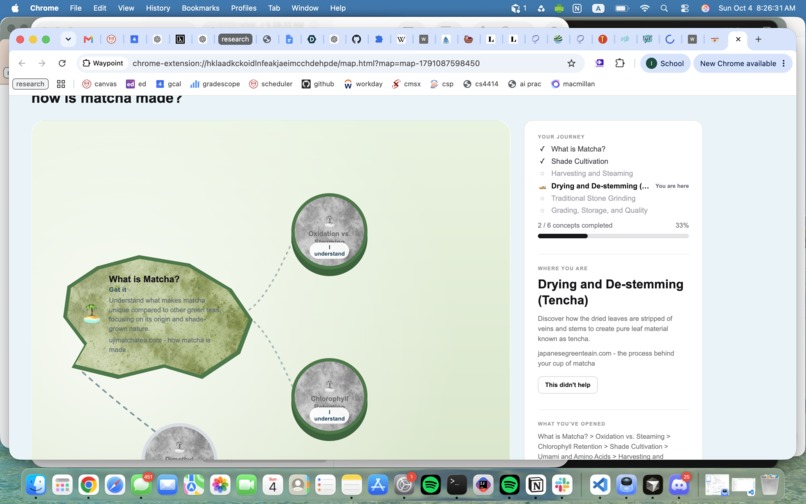Open the cs4414 bookmark
Viewport: 806px width, 504px height.
481,84
